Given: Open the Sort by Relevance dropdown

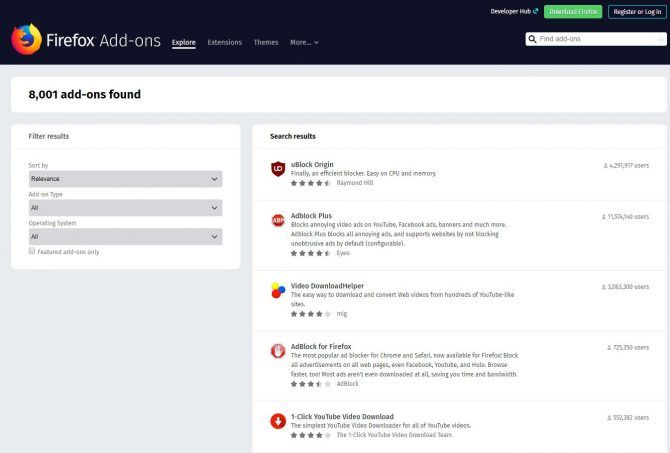Looking at the screenshot, I should click(125, 179).
